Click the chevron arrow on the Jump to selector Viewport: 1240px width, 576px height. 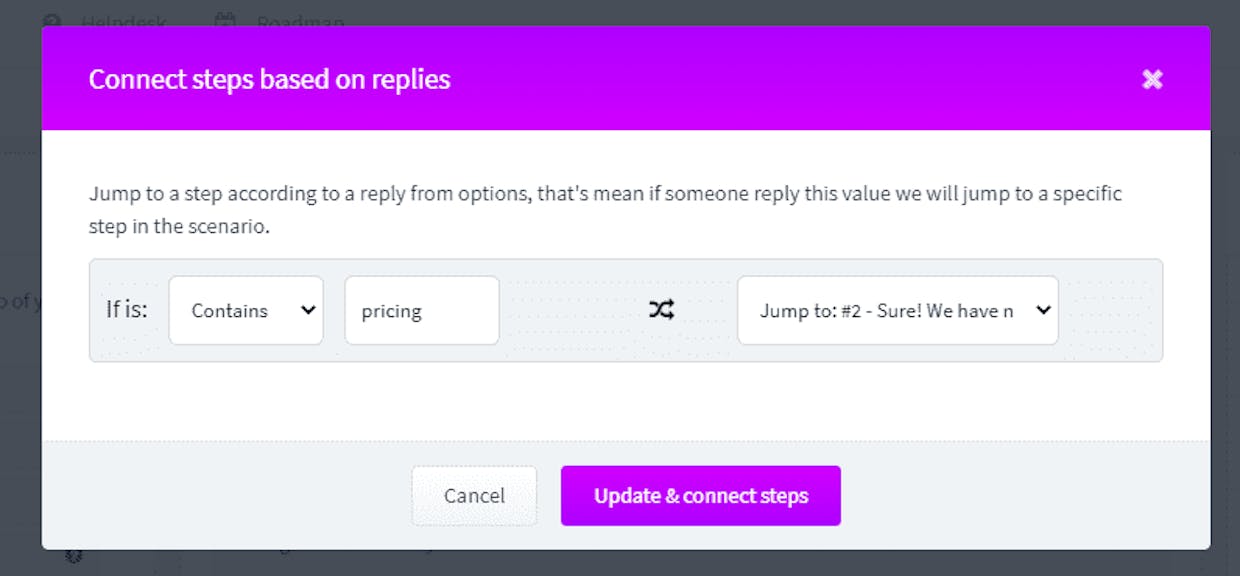(1043, 310)
